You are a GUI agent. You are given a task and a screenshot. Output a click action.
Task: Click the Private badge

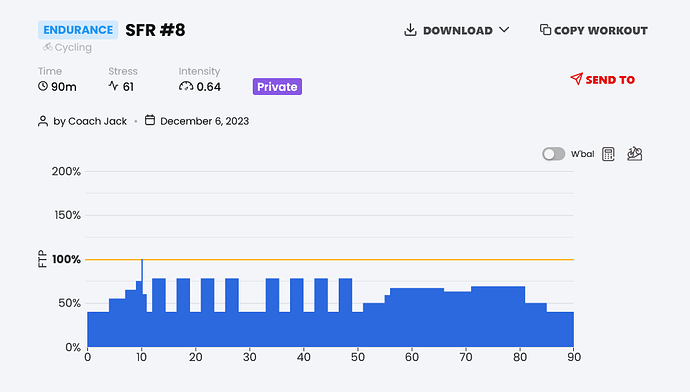click(277, 87)
